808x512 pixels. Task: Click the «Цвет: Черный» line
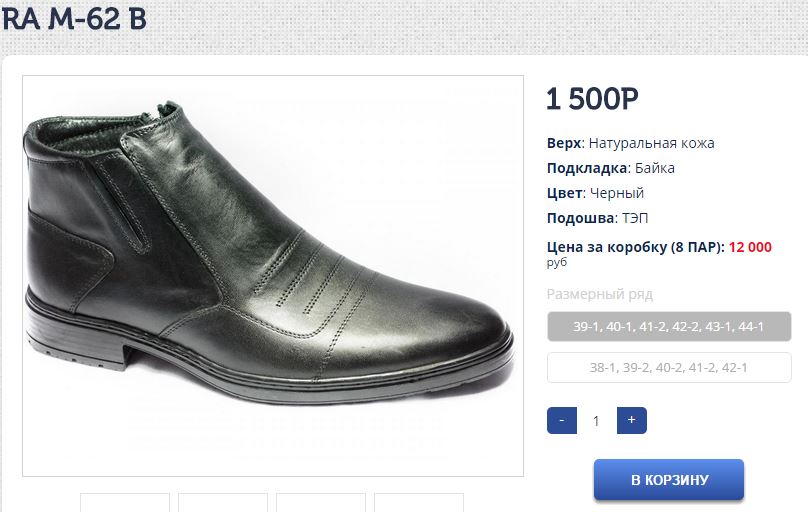pyautogui.click(x=595, y=193)
